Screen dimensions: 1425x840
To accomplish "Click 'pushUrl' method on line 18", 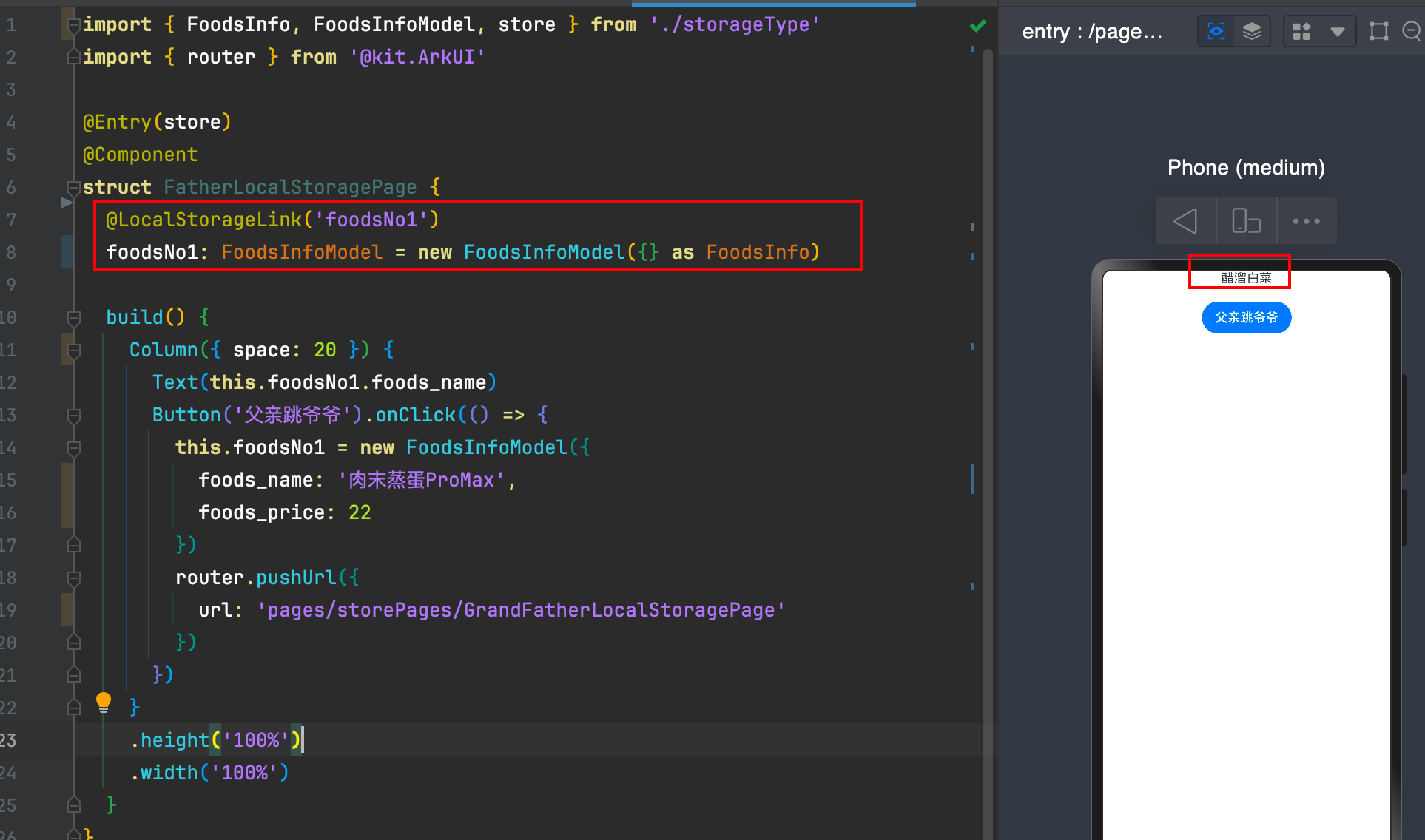I will 296,577.
